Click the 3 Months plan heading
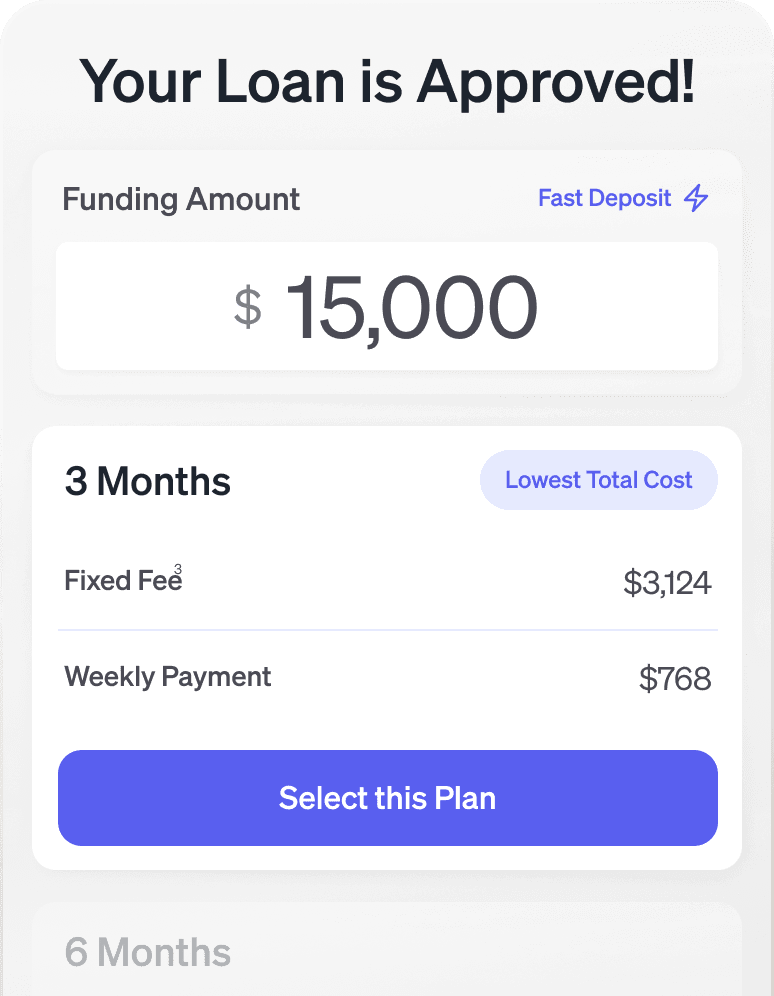 pos(148,482)
